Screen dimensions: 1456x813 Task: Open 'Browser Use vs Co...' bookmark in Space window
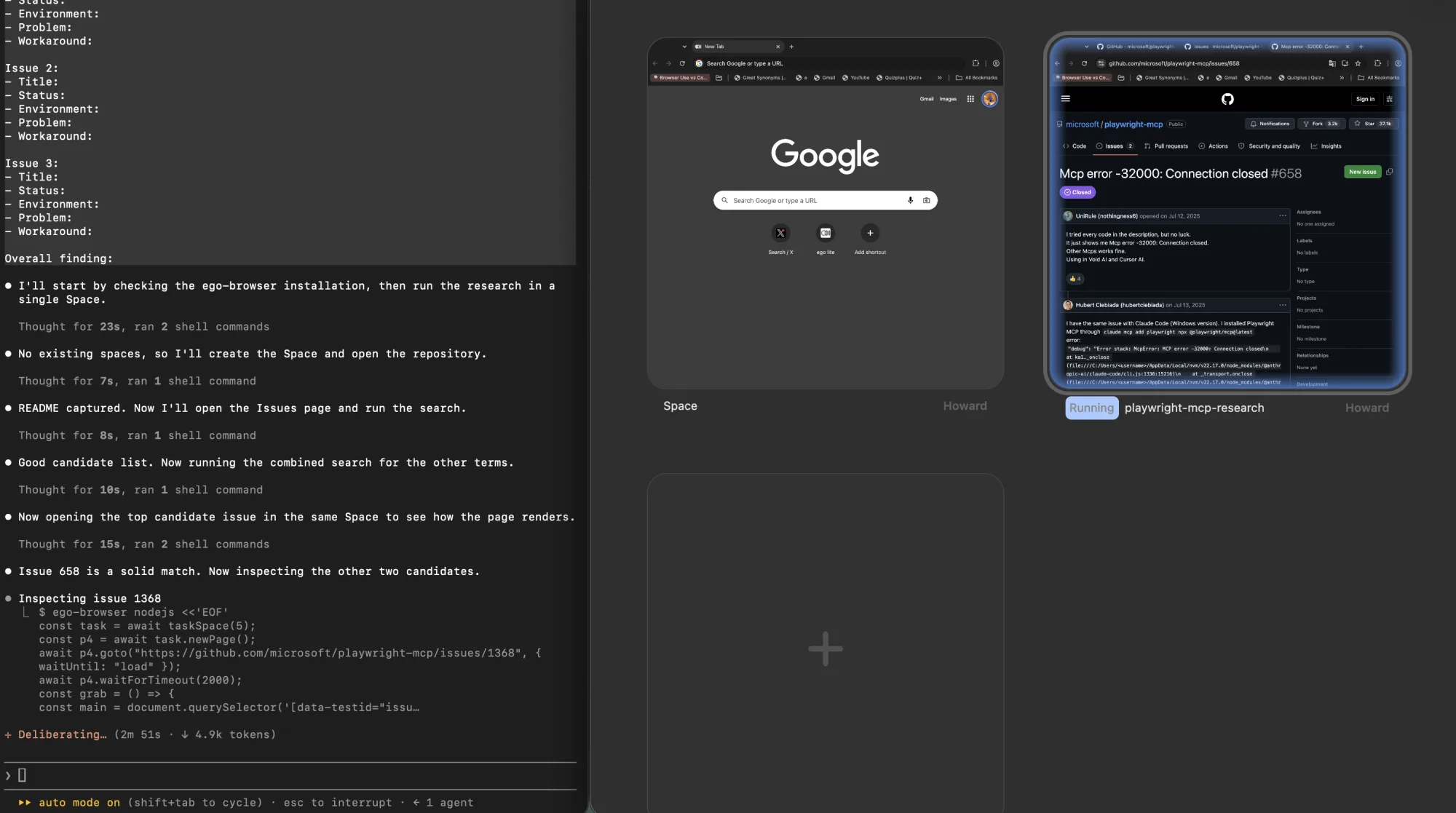pyautogui.click(x=680, y=78)
